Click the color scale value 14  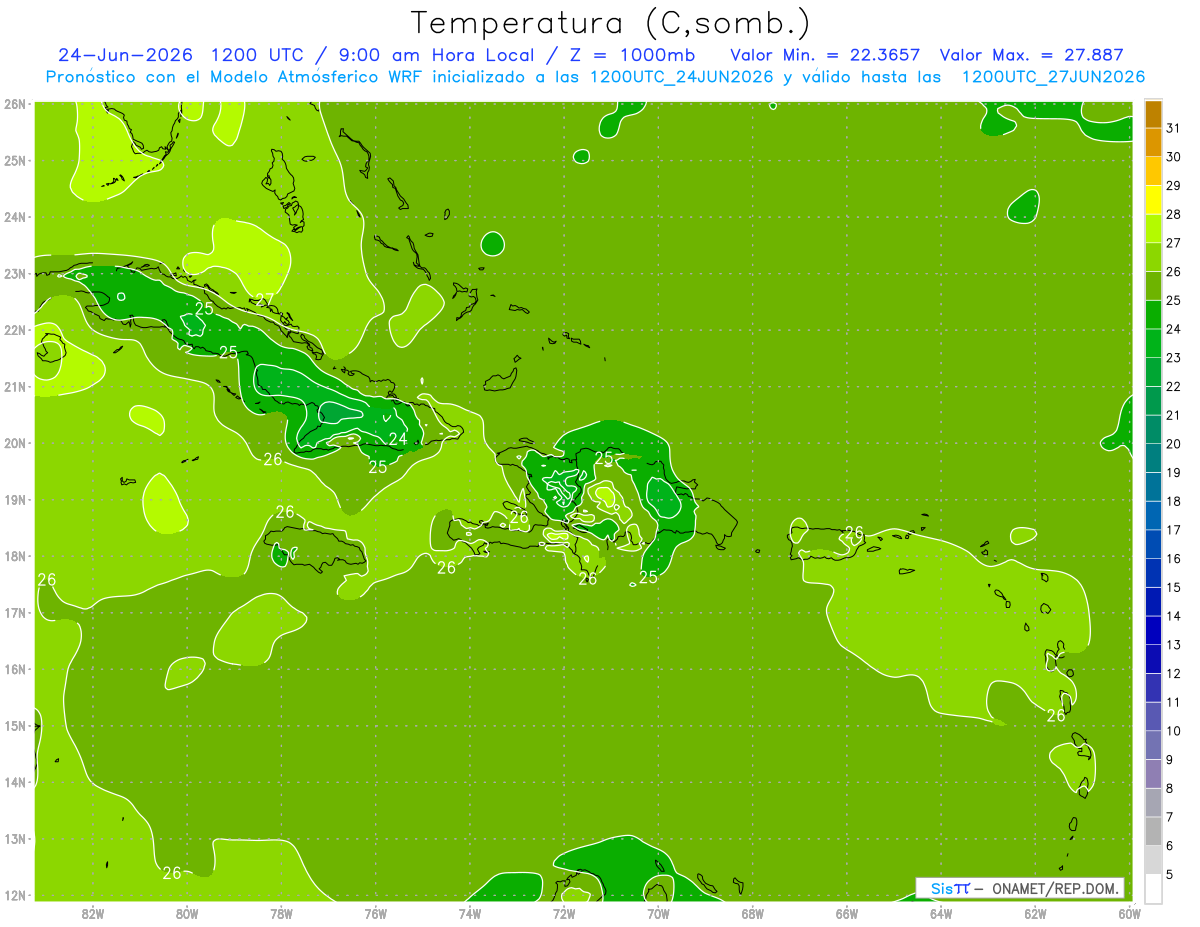1173,616
